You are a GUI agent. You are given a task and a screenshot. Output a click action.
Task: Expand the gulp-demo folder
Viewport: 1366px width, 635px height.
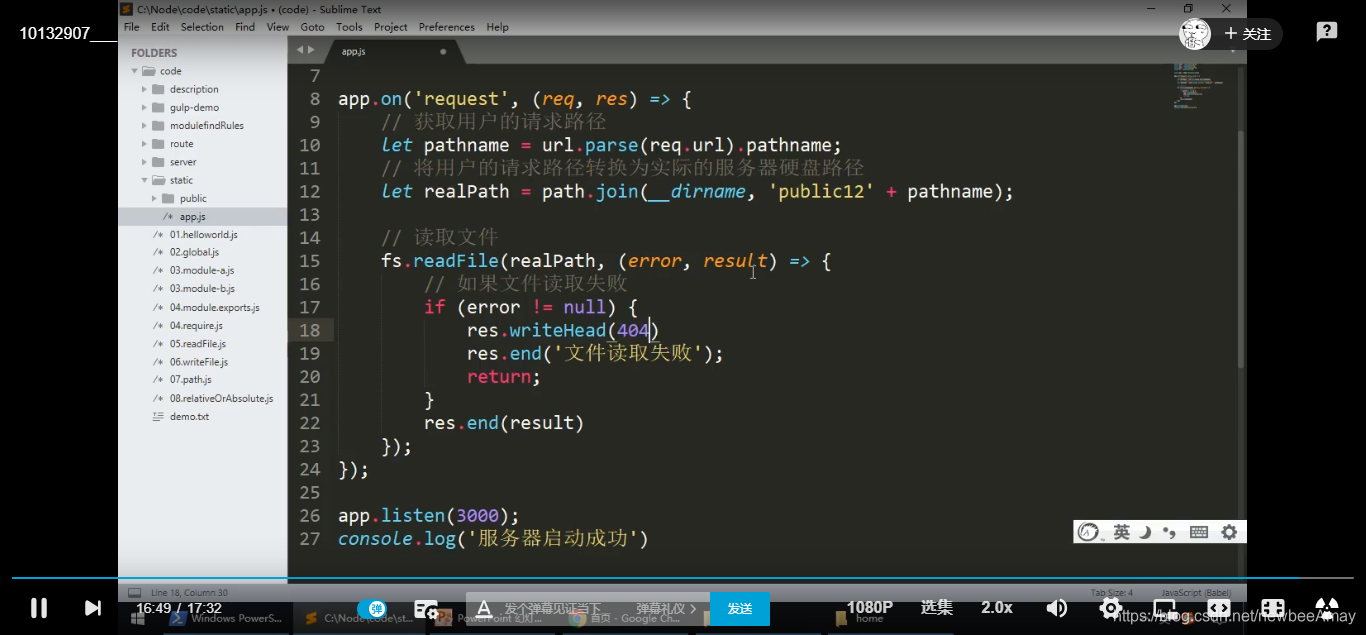coord(145,107)
